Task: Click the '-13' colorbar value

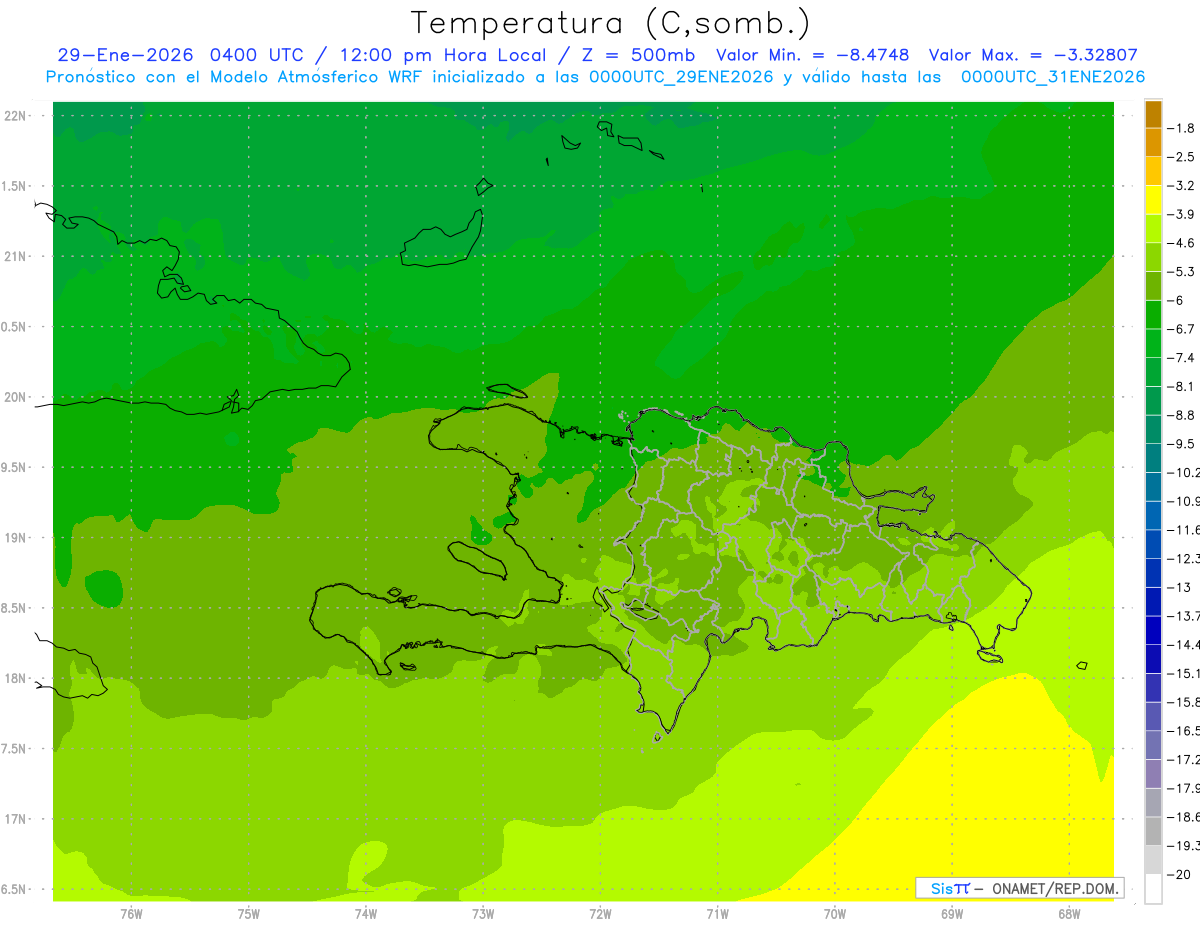Action: point(1179,587)
